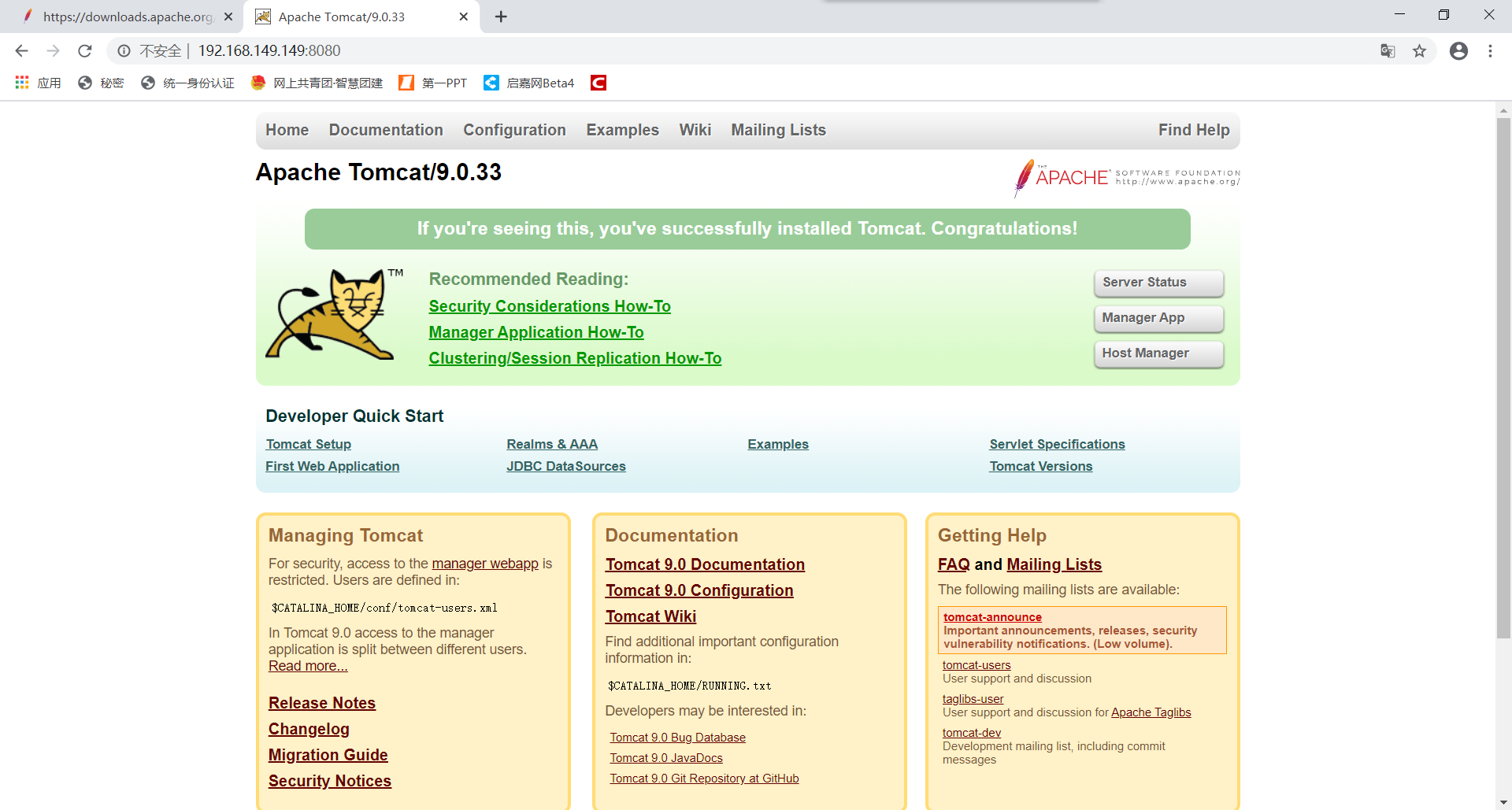Image resolution: width=1512 pixels, height=810 pixels.
Task: Open the Tomcat Setup link
Action: [308, 444]
